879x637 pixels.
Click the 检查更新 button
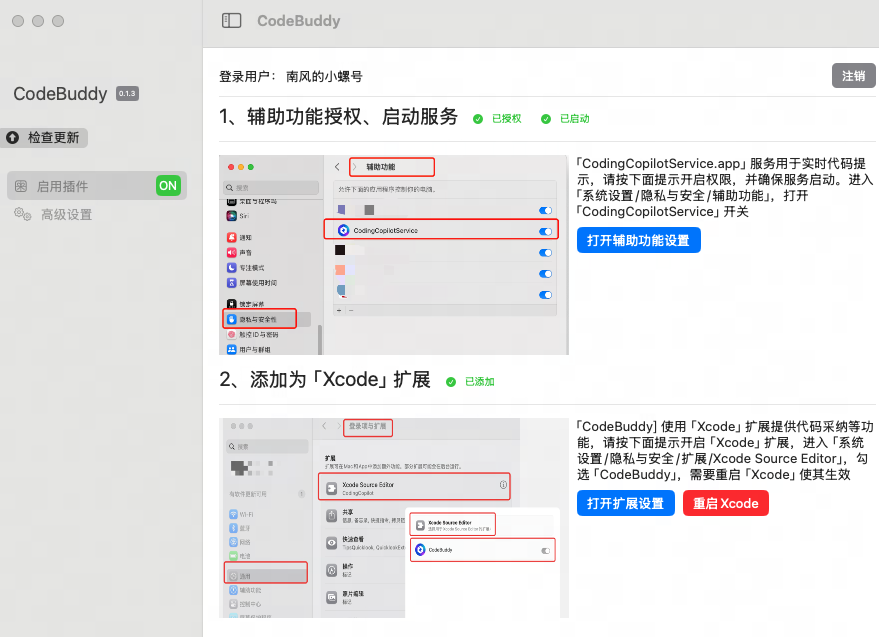44,137
